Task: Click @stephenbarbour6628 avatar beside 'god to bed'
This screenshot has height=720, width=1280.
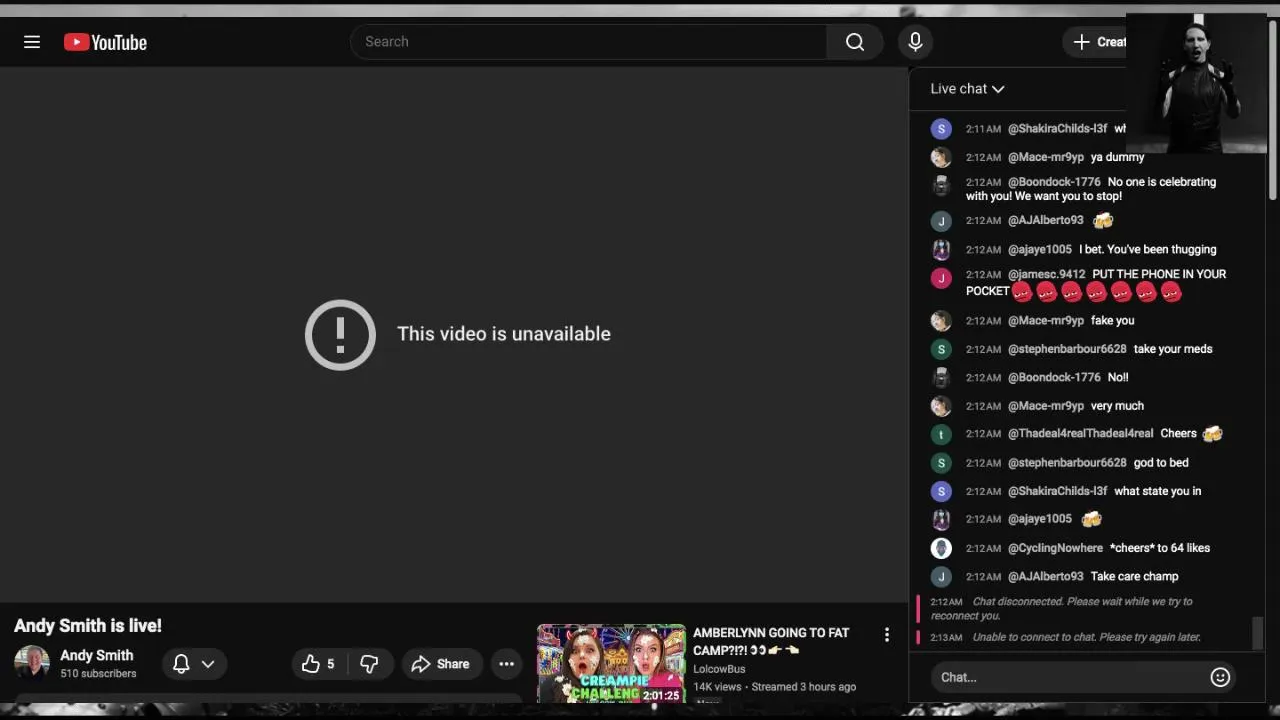Action: click(941, 463)
